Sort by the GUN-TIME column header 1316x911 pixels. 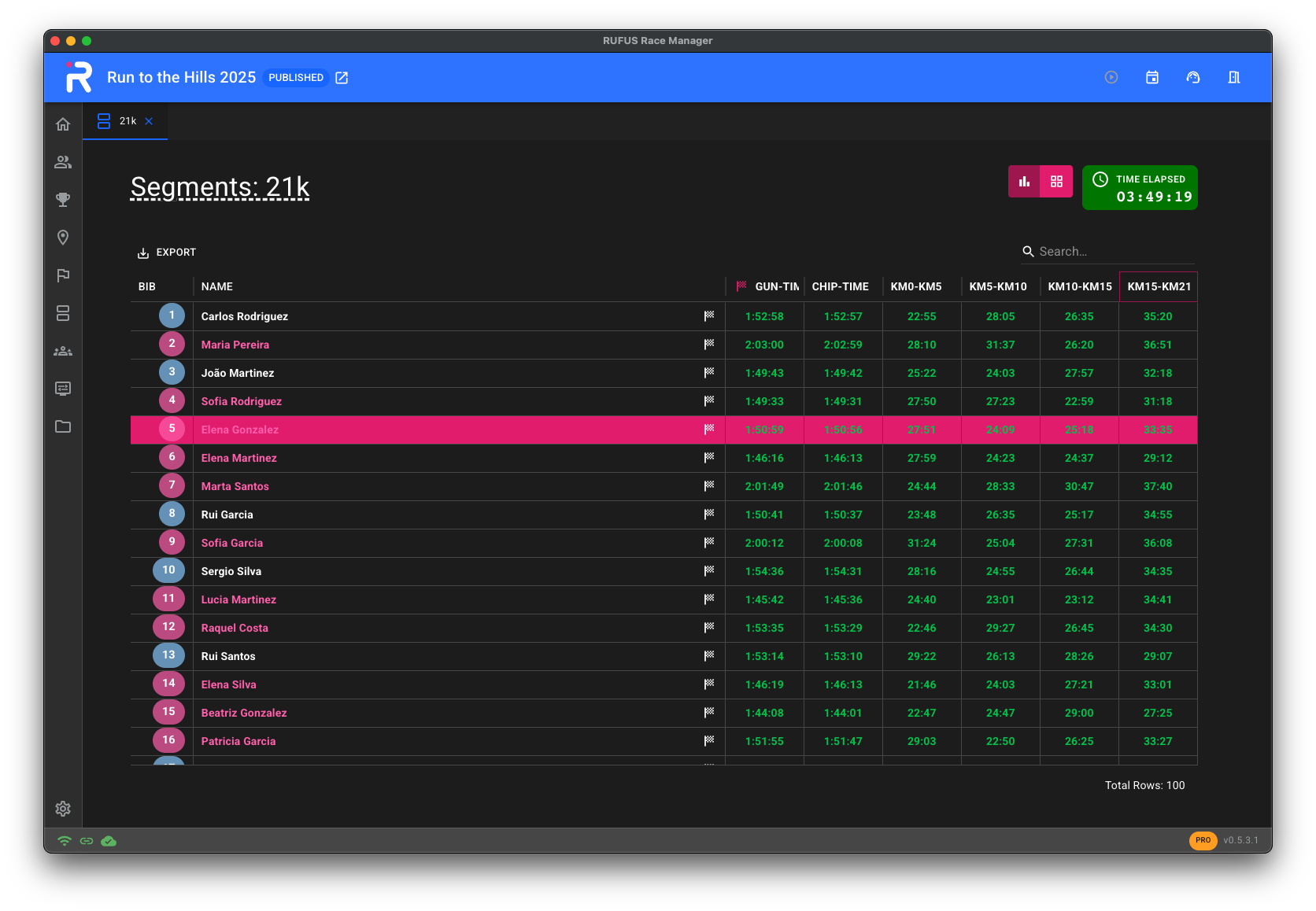(775, 286)
